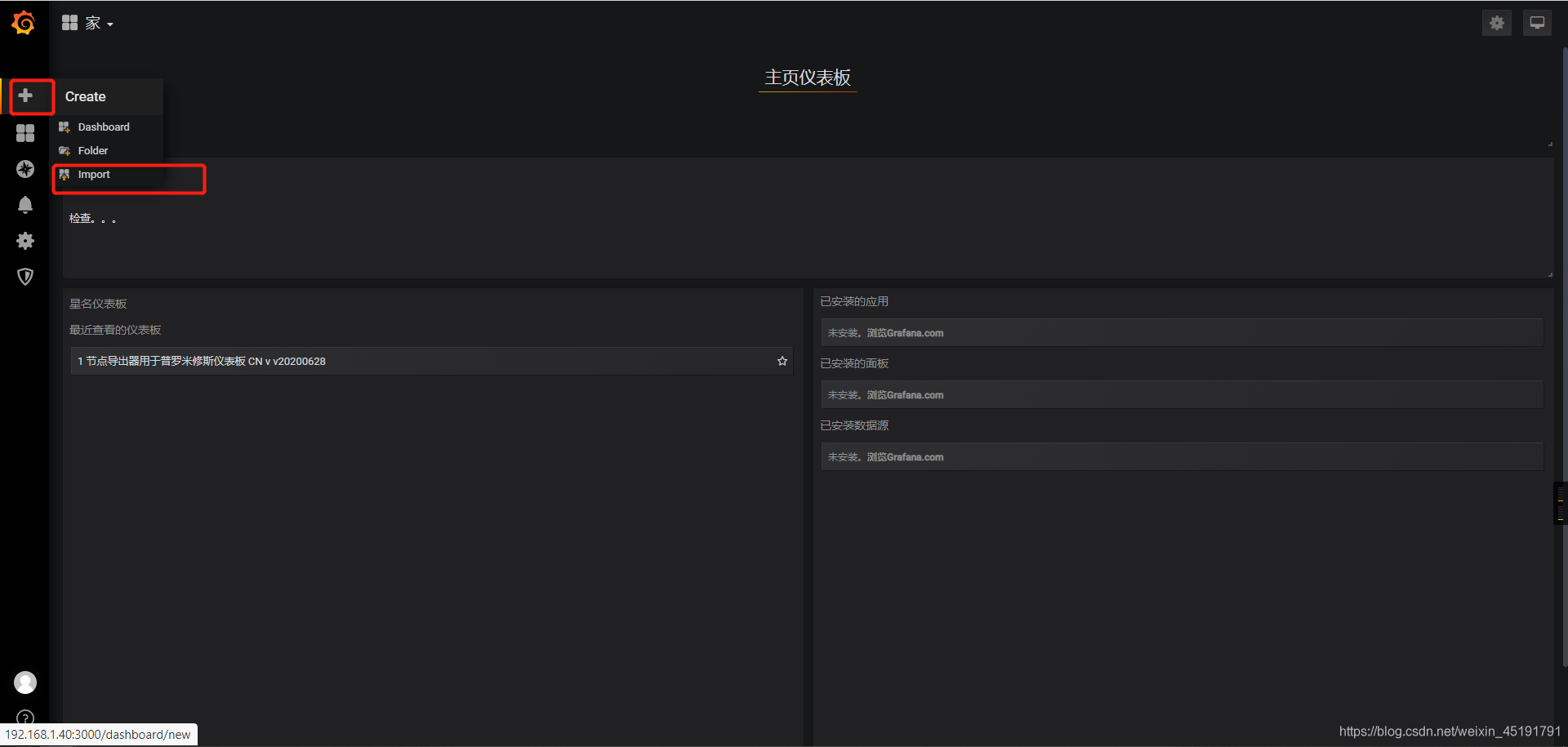Click the page vertical scrollbar
This screenshot has height=747, width=1568.
point(1564,357)
